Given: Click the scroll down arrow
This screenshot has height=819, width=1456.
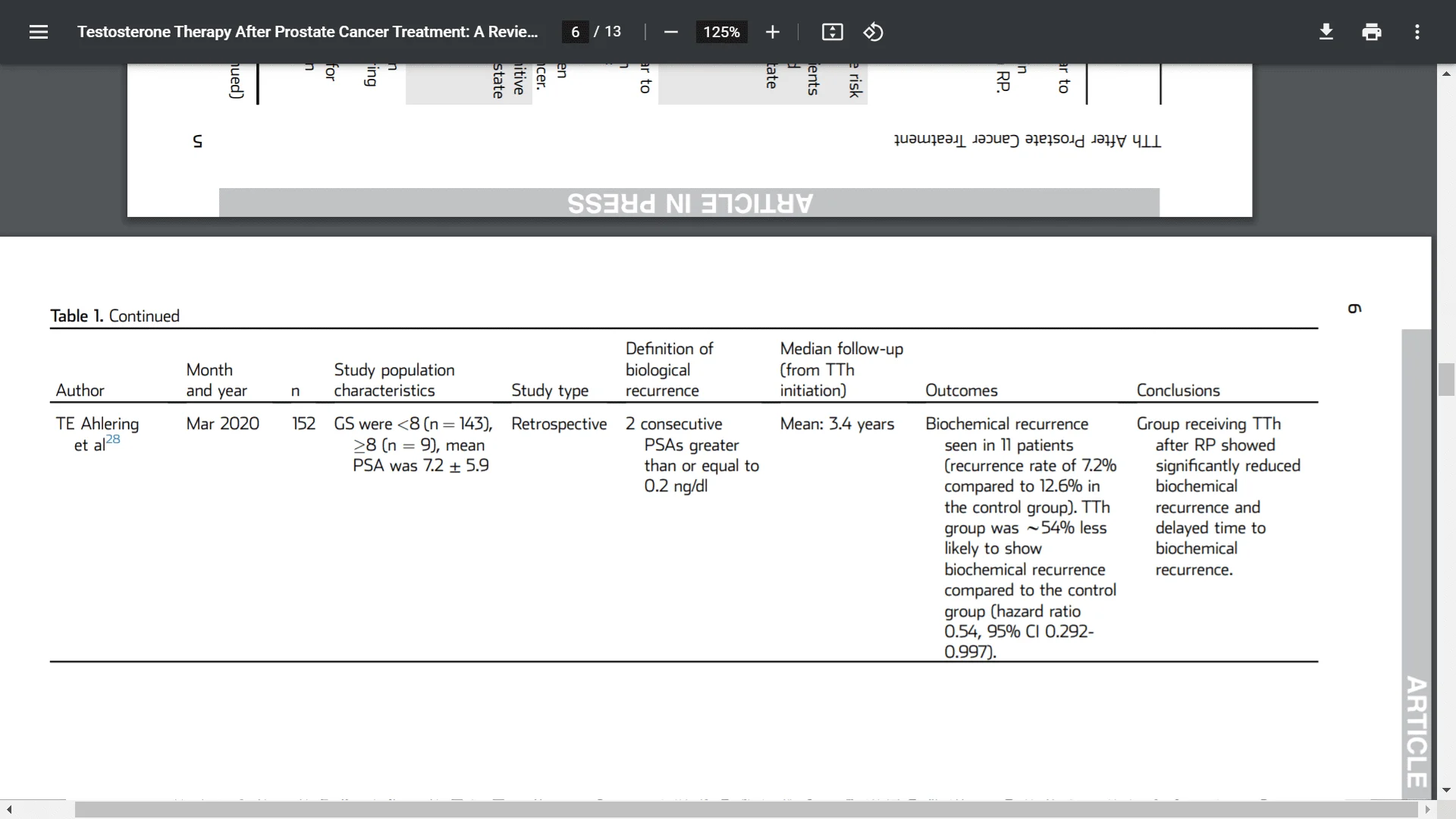Looking at the screenshot, I should [1445, 790].
